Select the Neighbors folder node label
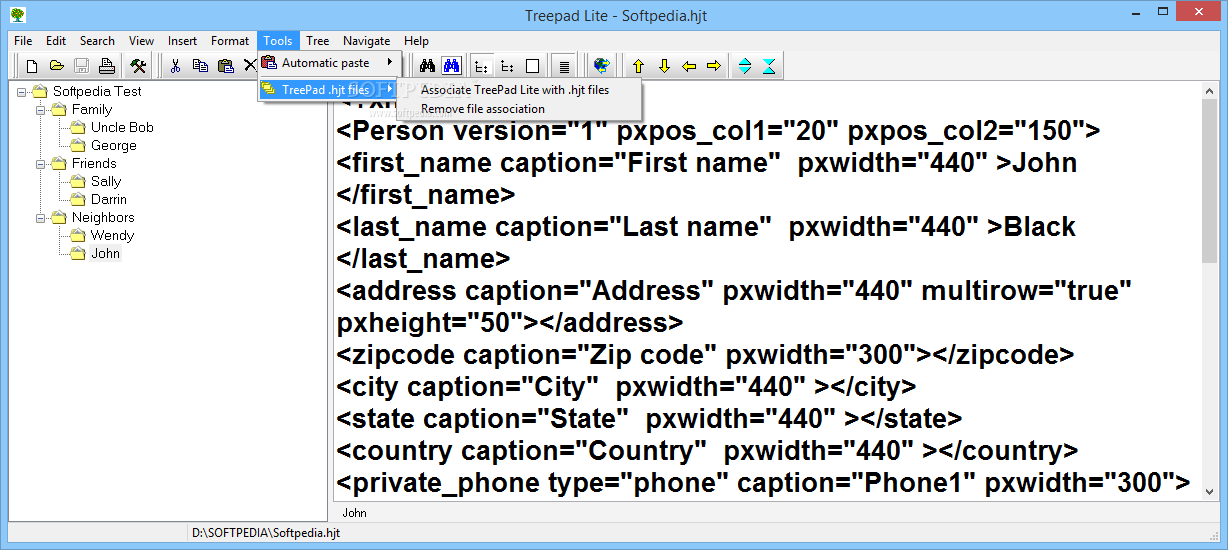Image resolution: width=1228 pixels, height=550 pixels. [x=103, y=217]
